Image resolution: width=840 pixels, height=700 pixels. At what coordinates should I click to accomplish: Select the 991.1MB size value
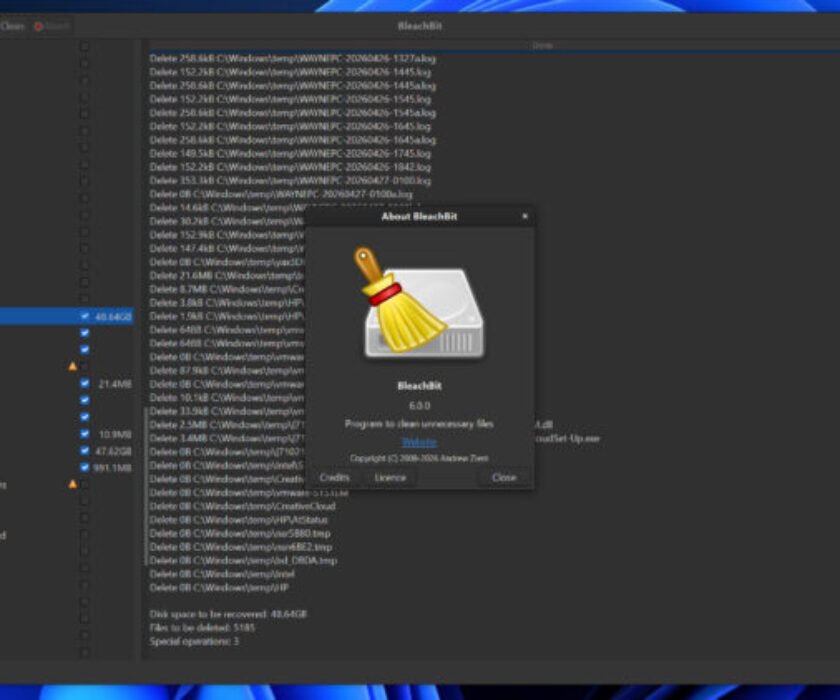coord(112,468)
